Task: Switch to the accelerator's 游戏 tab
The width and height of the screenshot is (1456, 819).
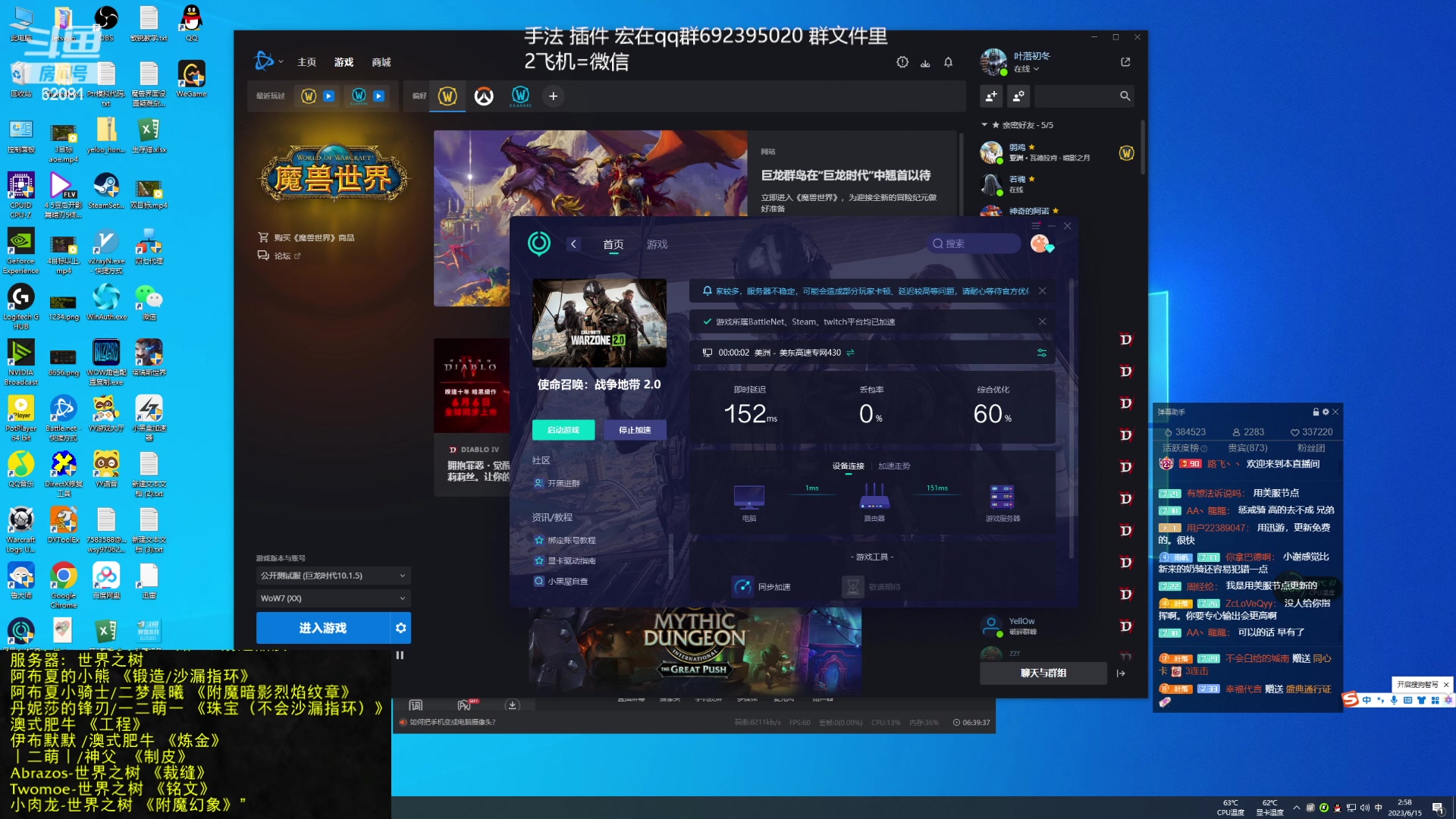Action: coord(657,244)
